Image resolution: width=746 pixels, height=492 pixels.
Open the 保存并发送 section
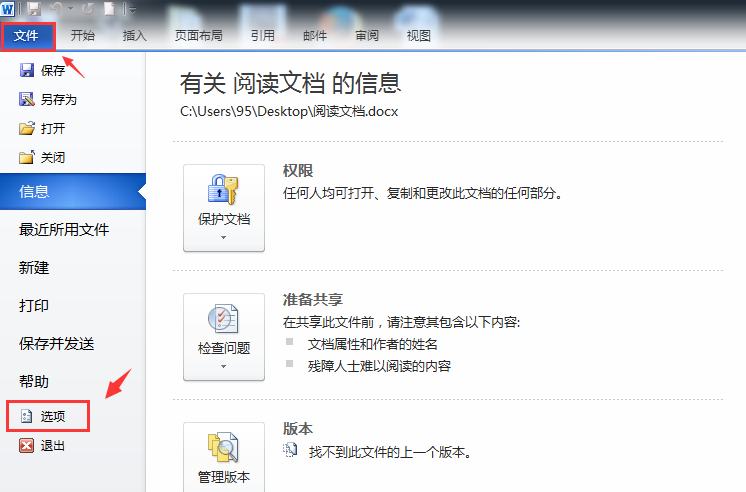pyautogui.click(x=57, y=344)
